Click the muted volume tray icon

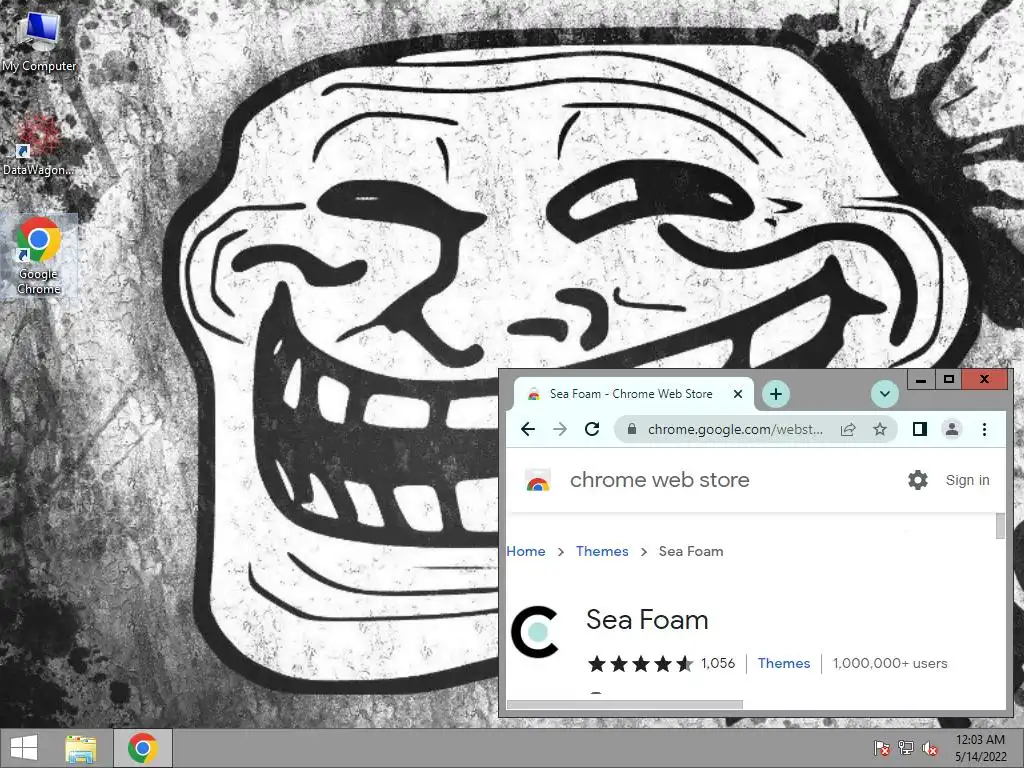click(x=930, y=748)
